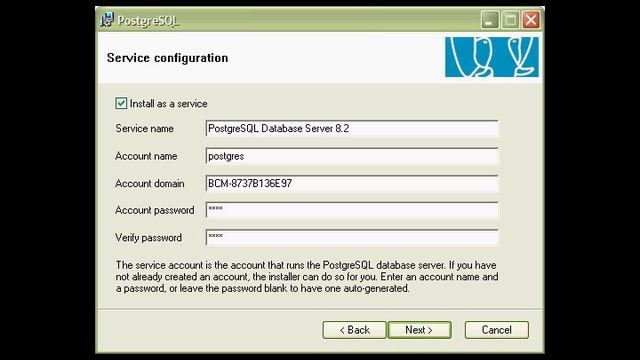The height and width of the screenshot is (360, 640).
Task: Click the Account name field containing postgres
Action: pos(352,156)
